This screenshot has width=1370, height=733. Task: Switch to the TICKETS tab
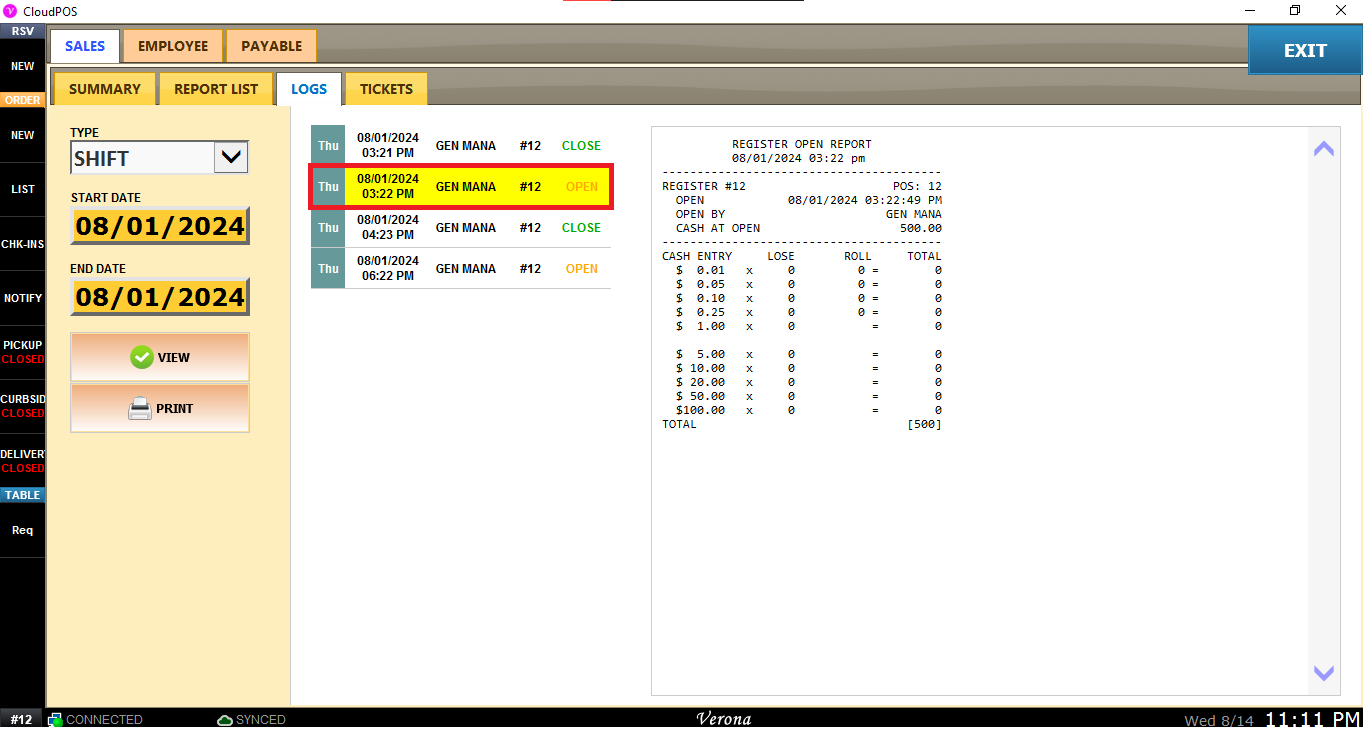[x=386, y=89]
